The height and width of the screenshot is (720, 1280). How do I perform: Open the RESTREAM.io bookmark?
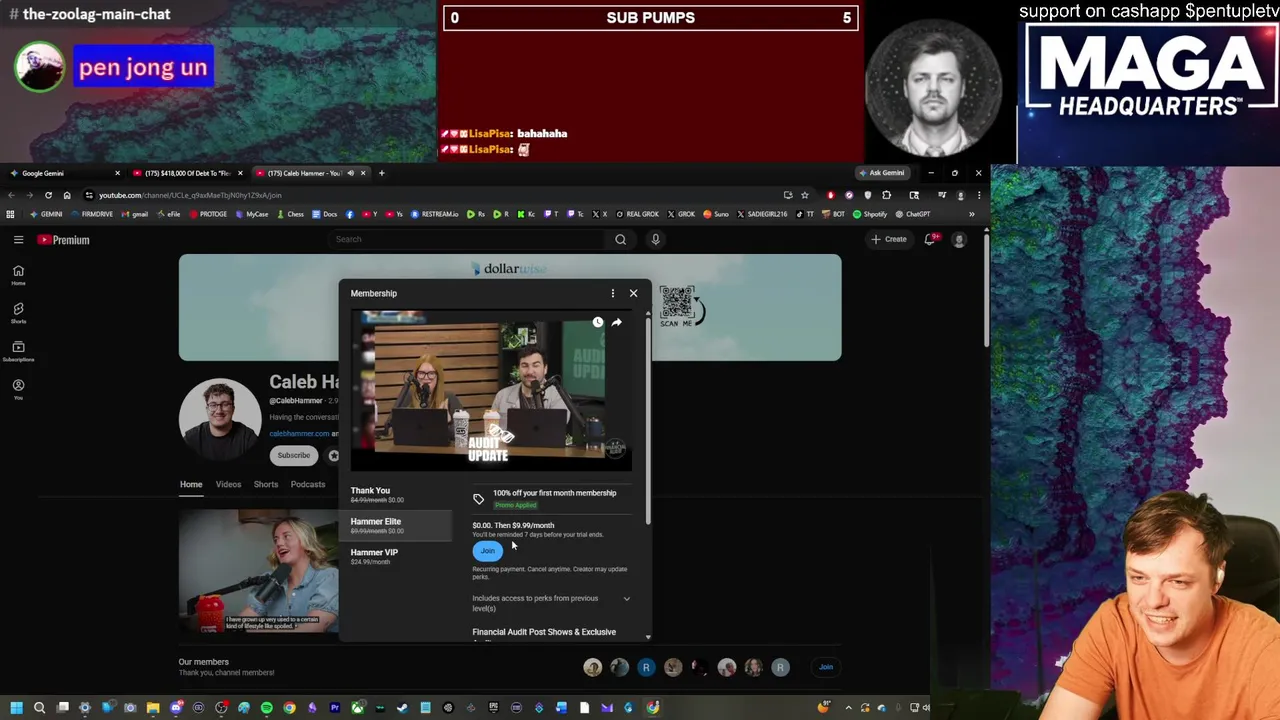pyautogui.click(x=435, y=214)
